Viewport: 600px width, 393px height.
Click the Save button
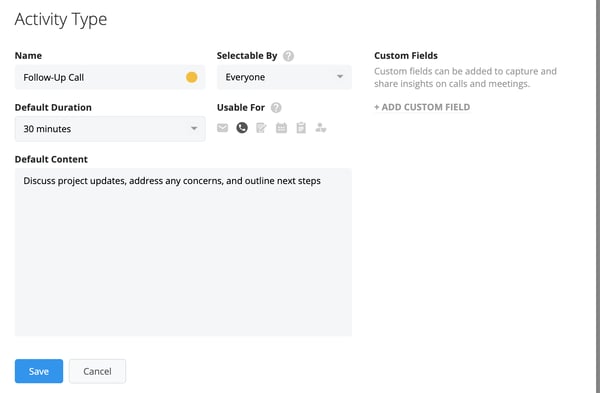tap(39, 371)
